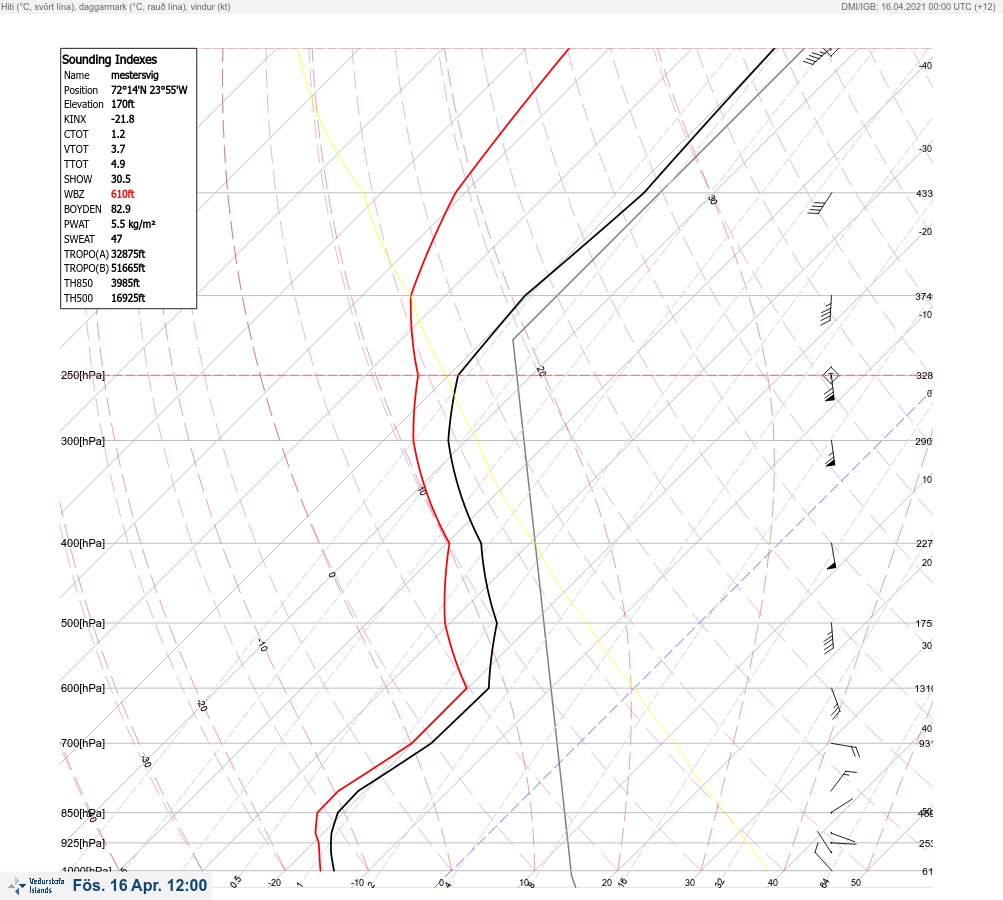Click the wind barb at 300 hPa
Viewport: 1003px width, 900px height.
point(830,453)
